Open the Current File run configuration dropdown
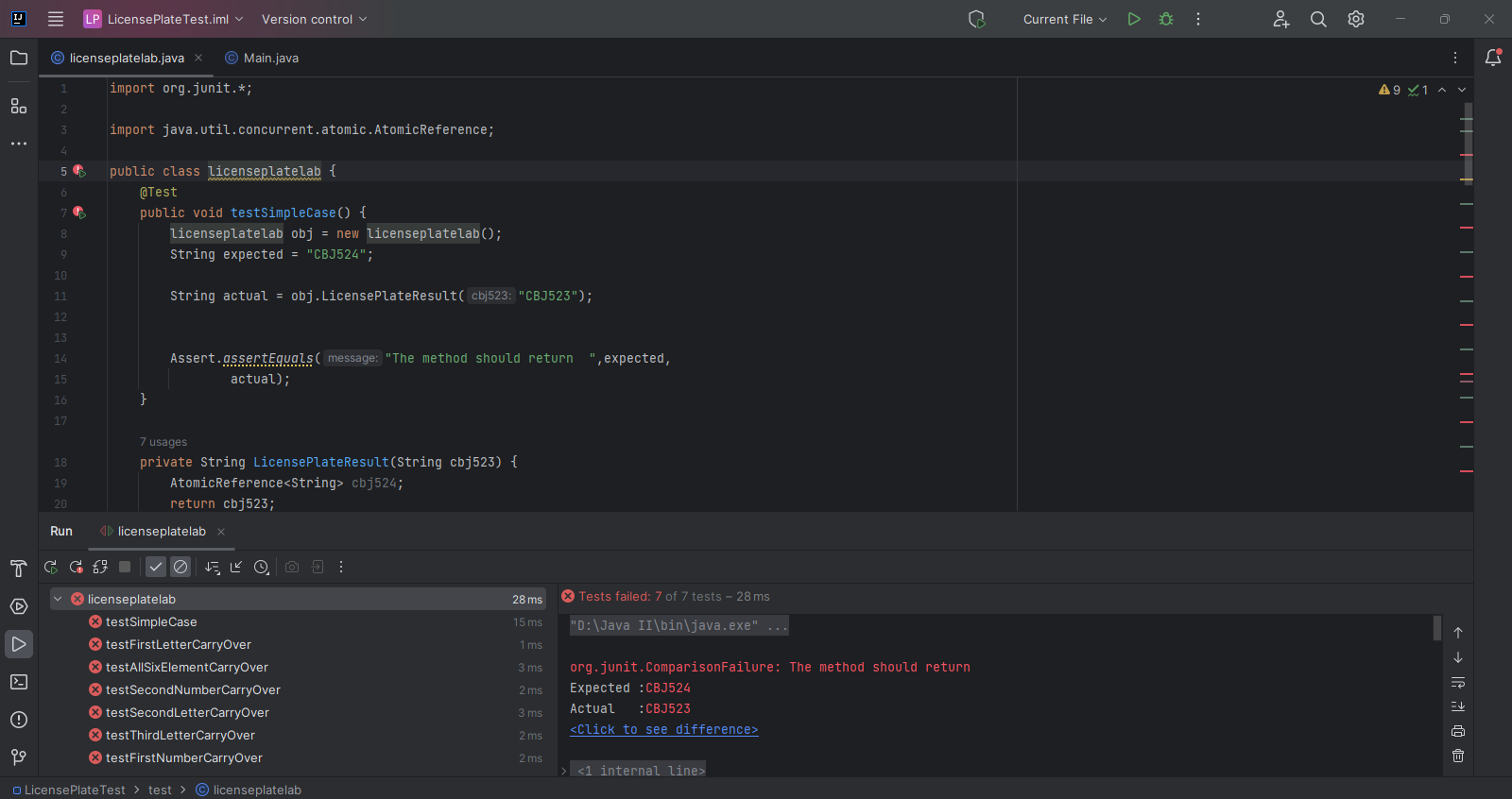1512x799 pixels. pos(1065,19)
